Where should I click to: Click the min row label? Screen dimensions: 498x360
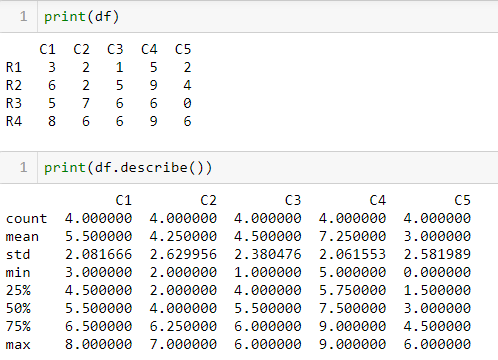pyautogui.click(x=18, y=273)
